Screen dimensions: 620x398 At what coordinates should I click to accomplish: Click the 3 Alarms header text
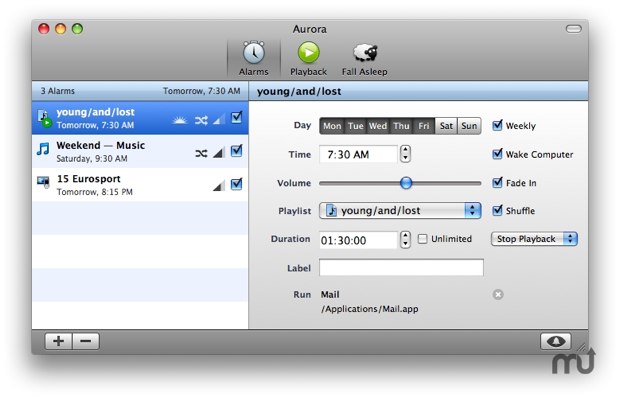[x=58, y=91]
